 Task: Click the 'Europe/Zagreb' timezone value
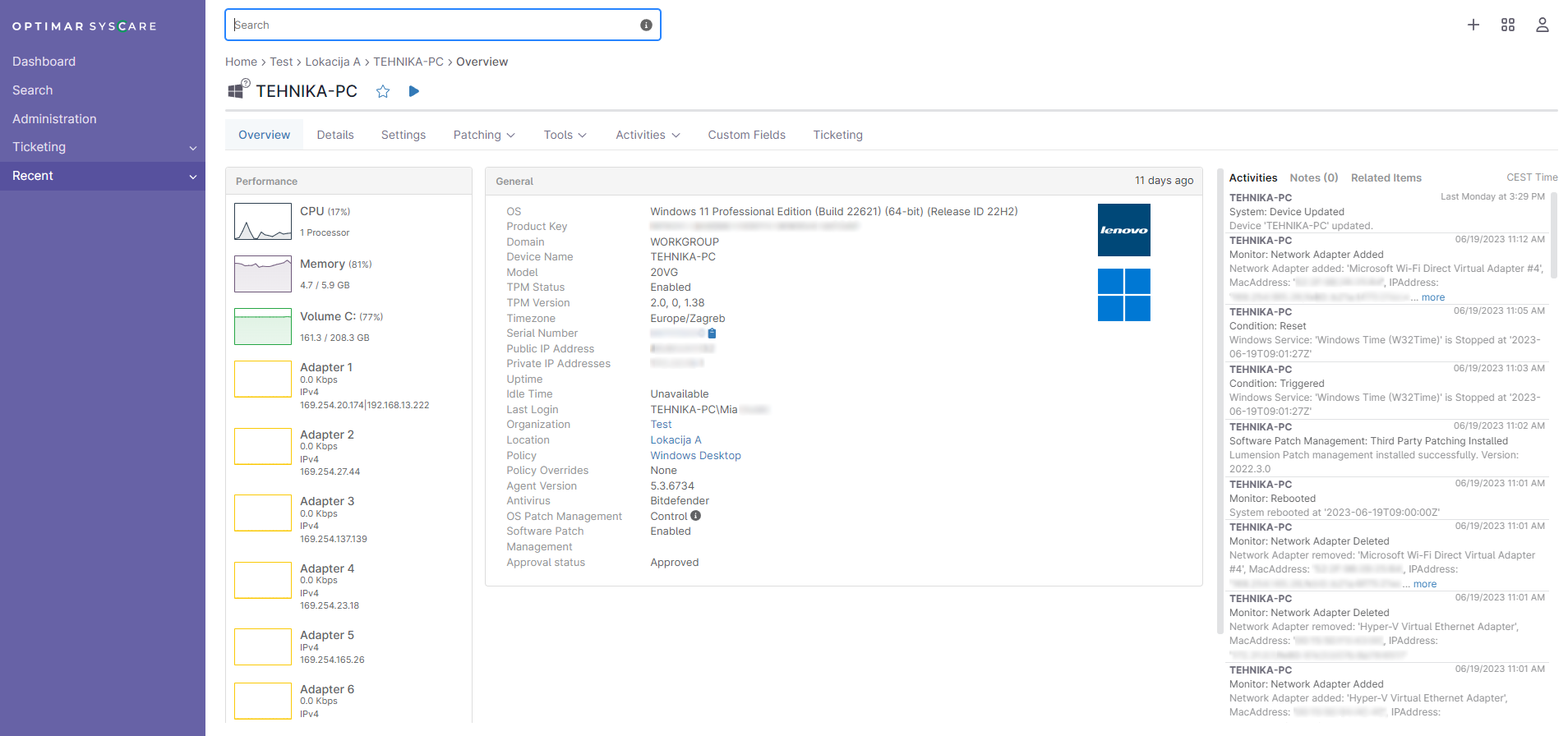click(688, 319)
